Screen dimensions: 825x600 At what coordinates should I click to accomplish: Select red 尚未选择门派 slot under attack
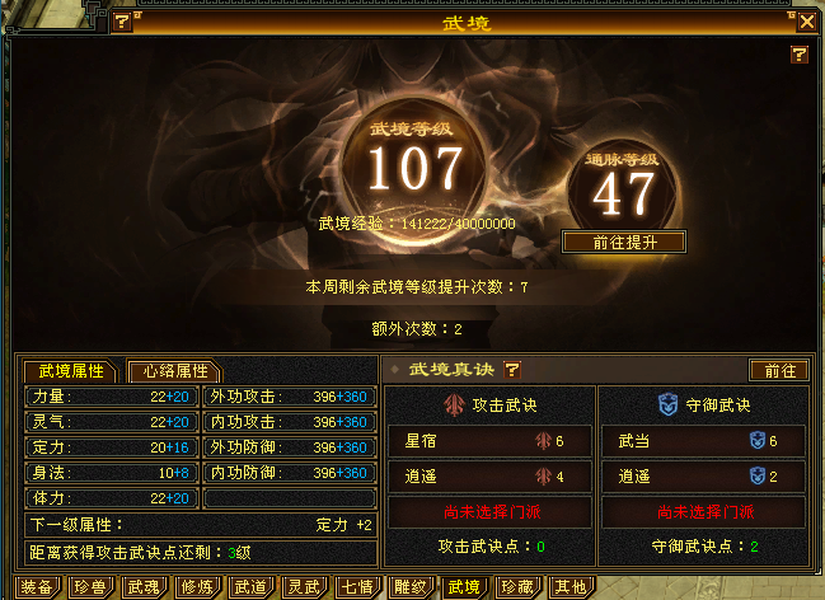[491, 512]
